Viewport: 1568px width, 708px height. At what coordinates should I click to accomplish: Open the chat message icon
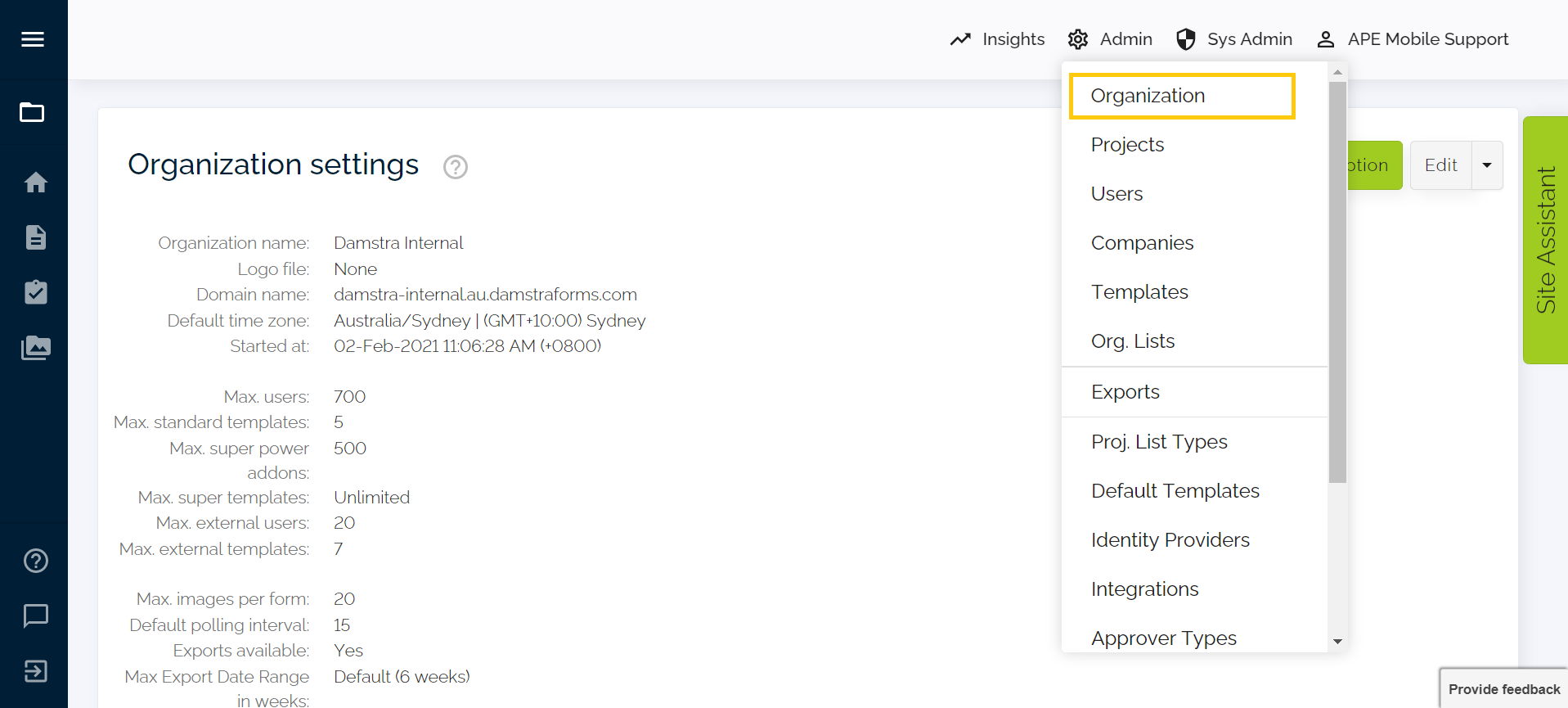(35, 616)
